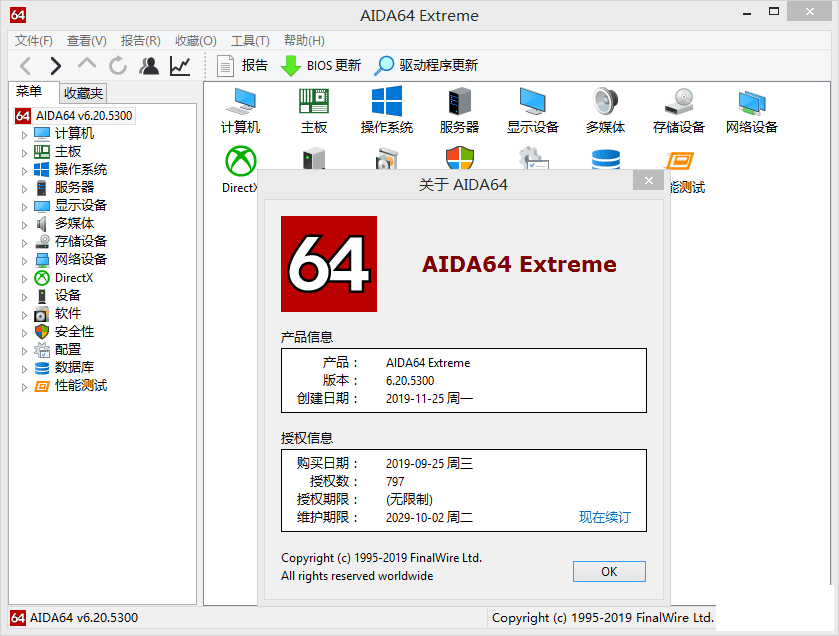Open 报告 report toolbar button
Screen dimensions: 839x636
[242, 66]
